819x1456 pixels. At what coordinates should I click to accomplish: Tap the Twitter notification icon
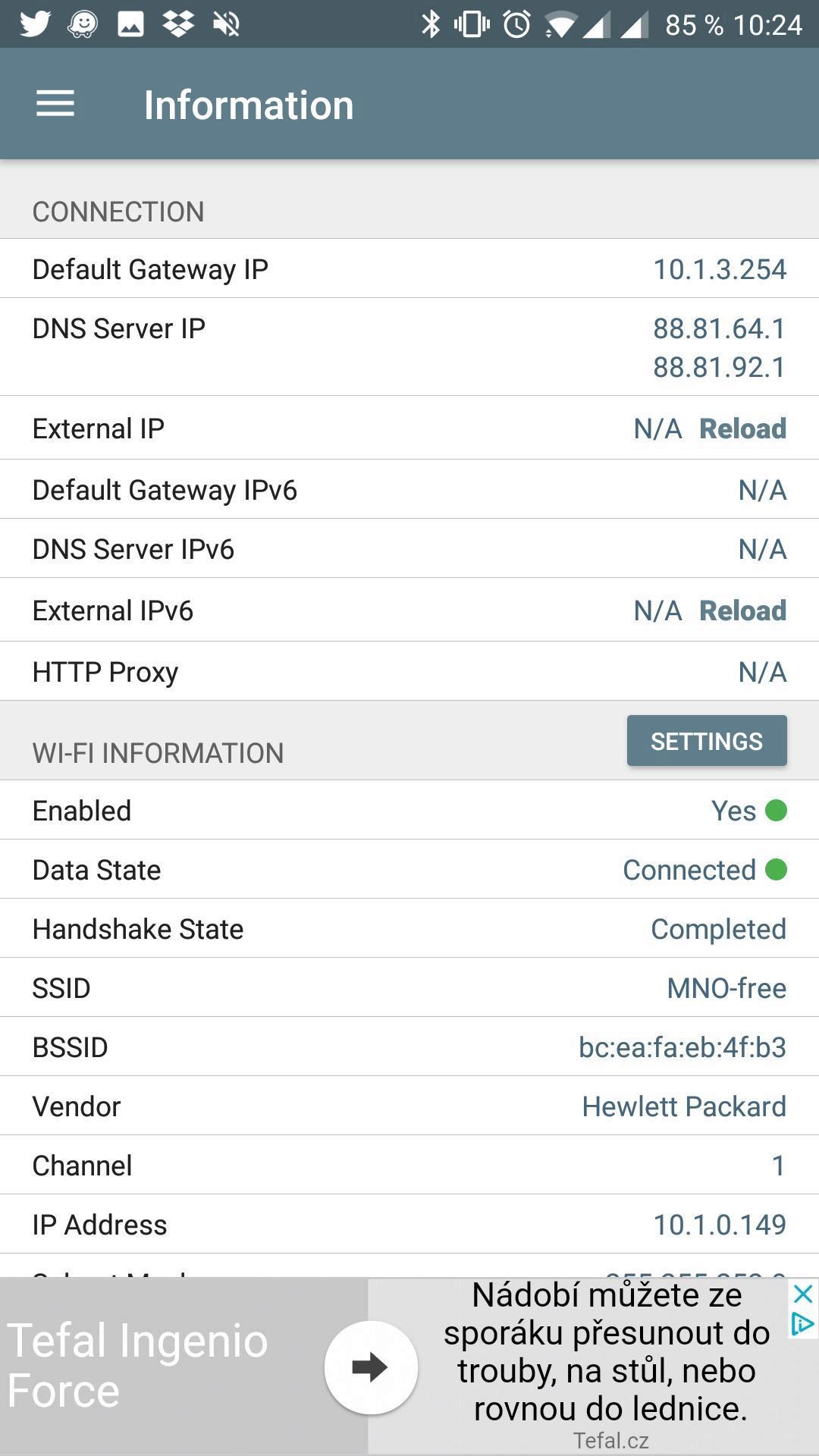coord(35,24)
